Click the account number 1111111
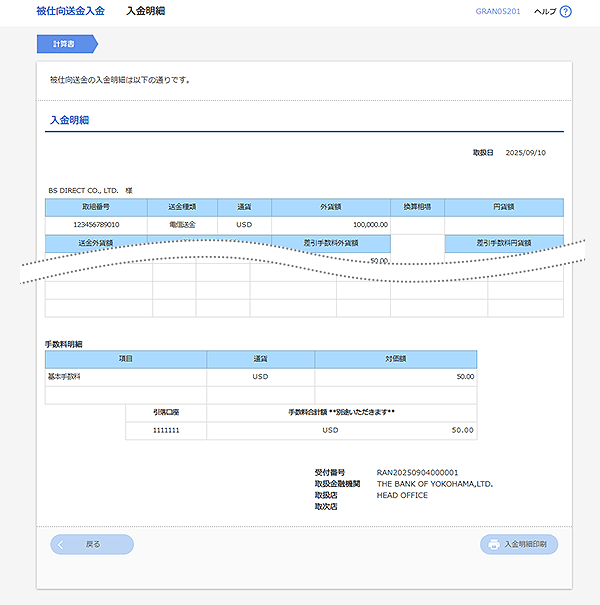 pos(166,430)
